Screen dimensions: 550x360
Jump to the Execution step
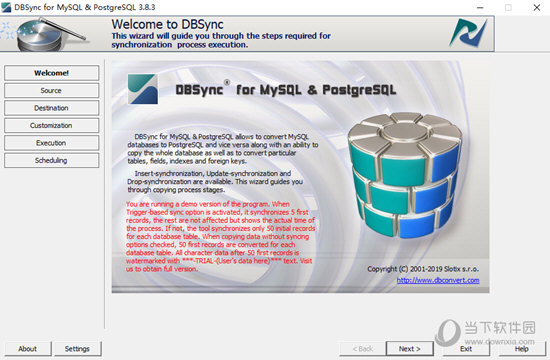click(52, 143)
